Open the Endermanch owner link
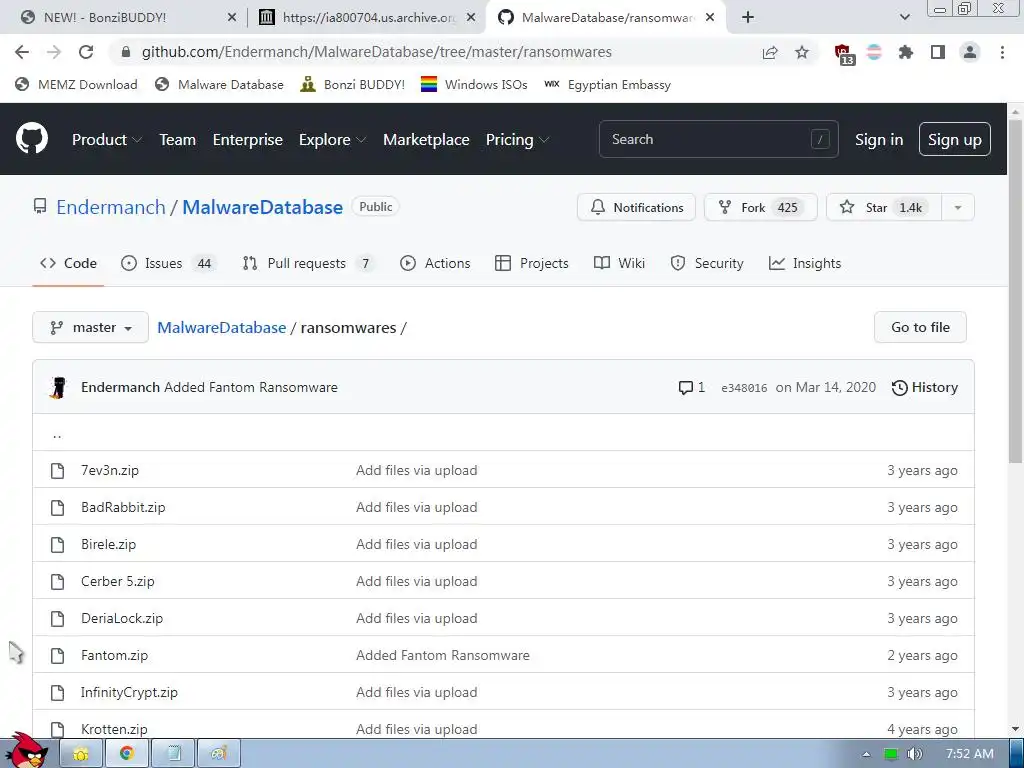Viewport: 1024px width, 768px height. tap(111, 207)
